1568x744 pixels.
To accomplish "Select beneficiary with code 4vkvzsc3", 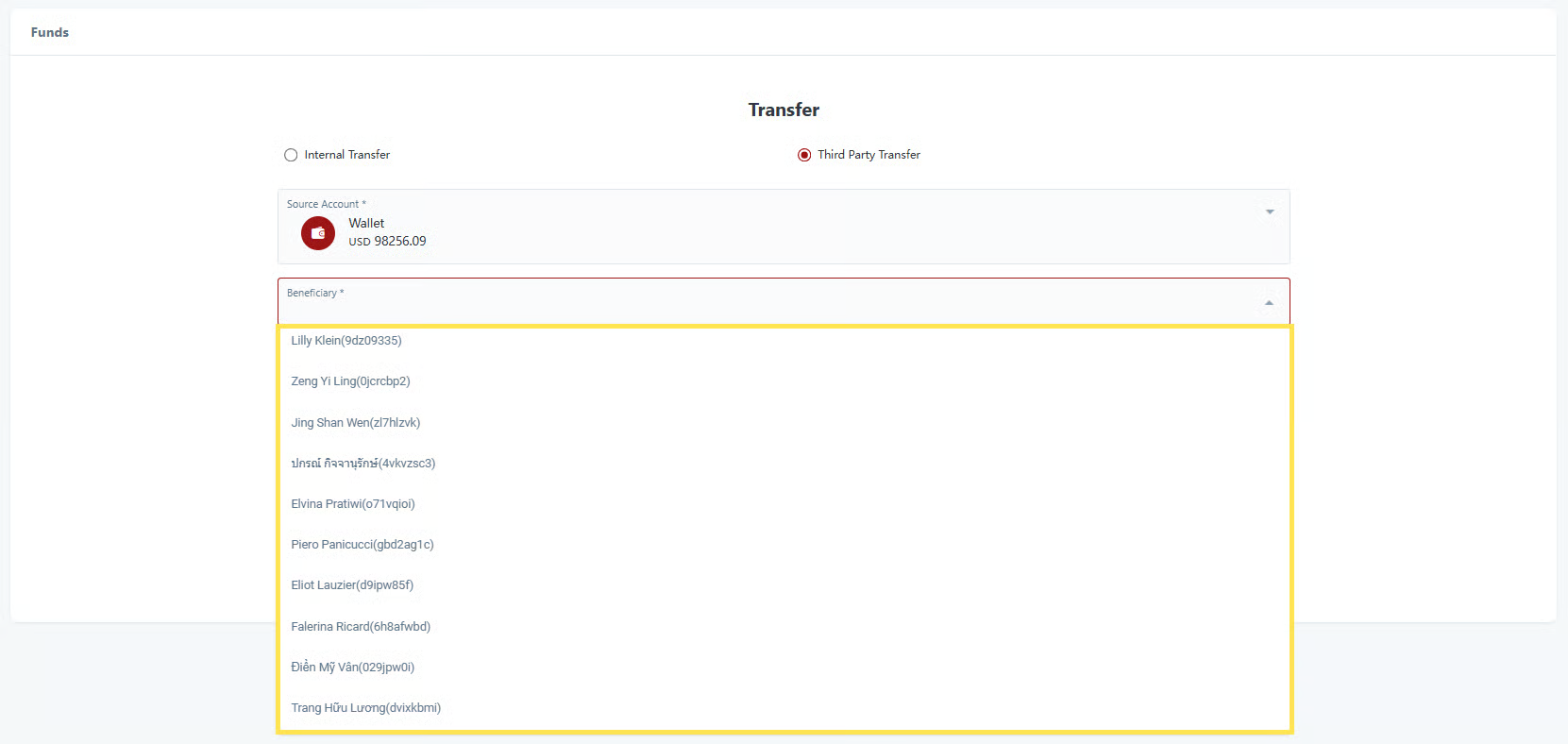I will (x=362, y=464).
